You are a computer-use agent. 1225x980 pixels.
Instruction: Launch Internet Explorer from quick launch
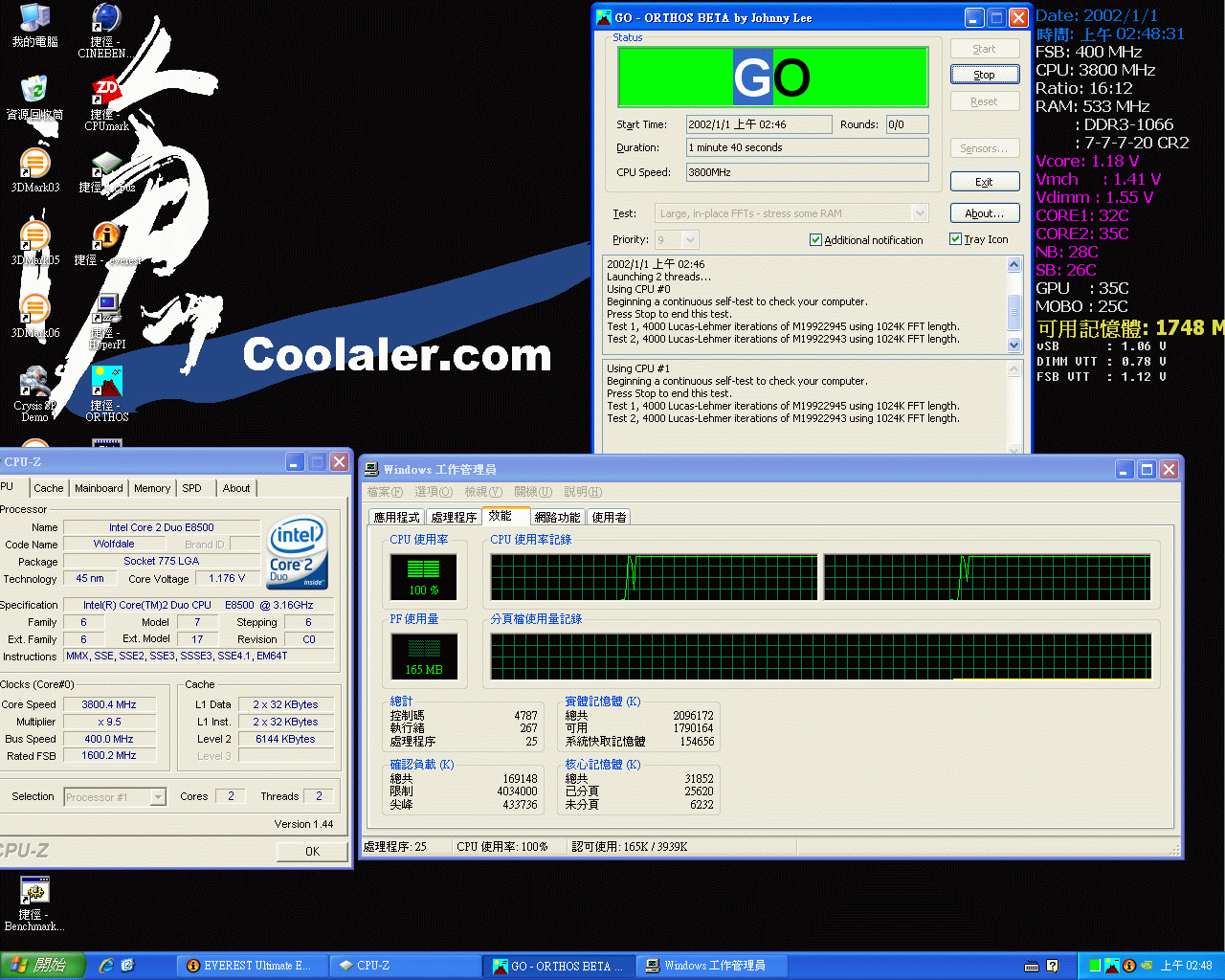point(106,966)
